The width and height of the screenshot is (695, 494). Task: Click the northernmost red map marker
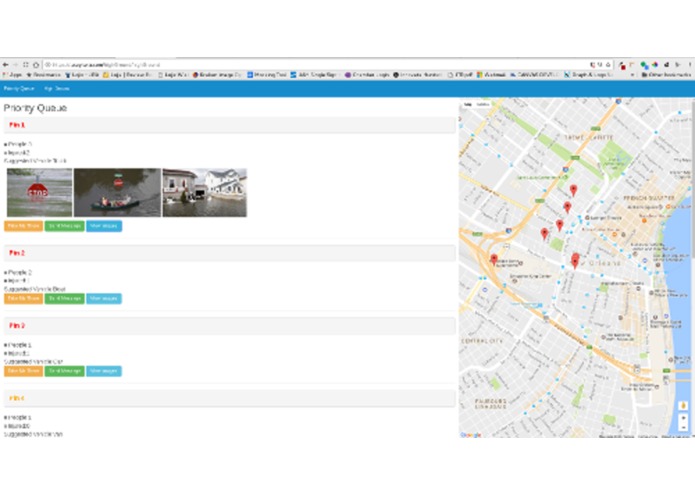(574, 191)
